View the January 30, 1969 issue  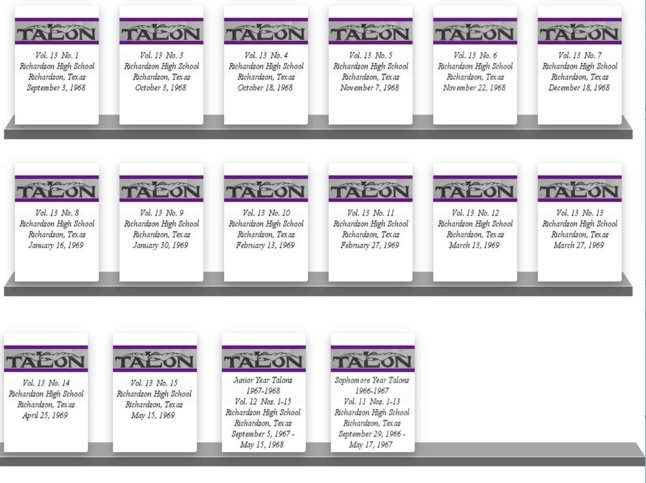tap(161, 229)
